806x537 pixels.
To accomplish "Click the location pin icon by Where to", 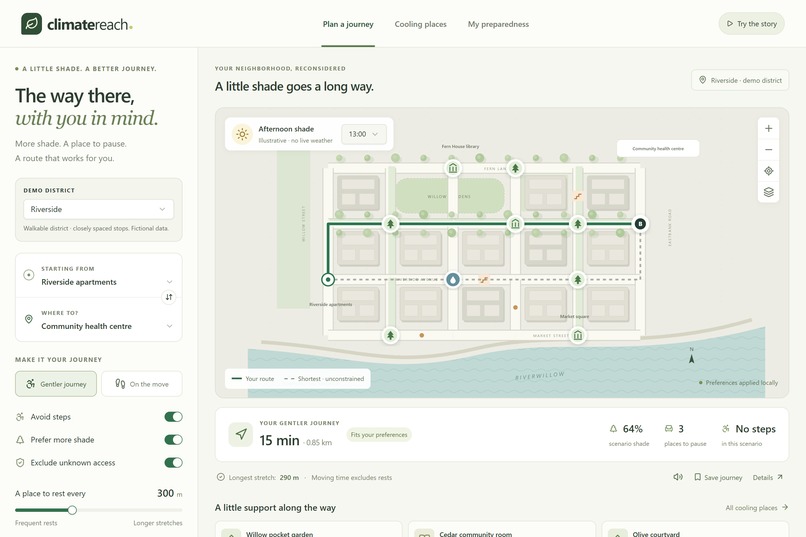I will (x=29, y=319).
